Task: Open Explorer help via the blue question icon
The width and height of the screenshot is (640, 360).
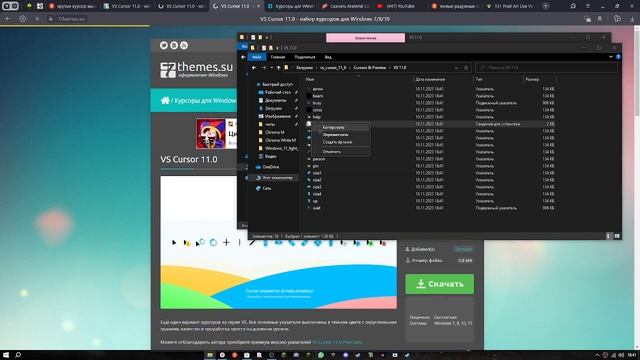Action: click(x=618, y=57)
